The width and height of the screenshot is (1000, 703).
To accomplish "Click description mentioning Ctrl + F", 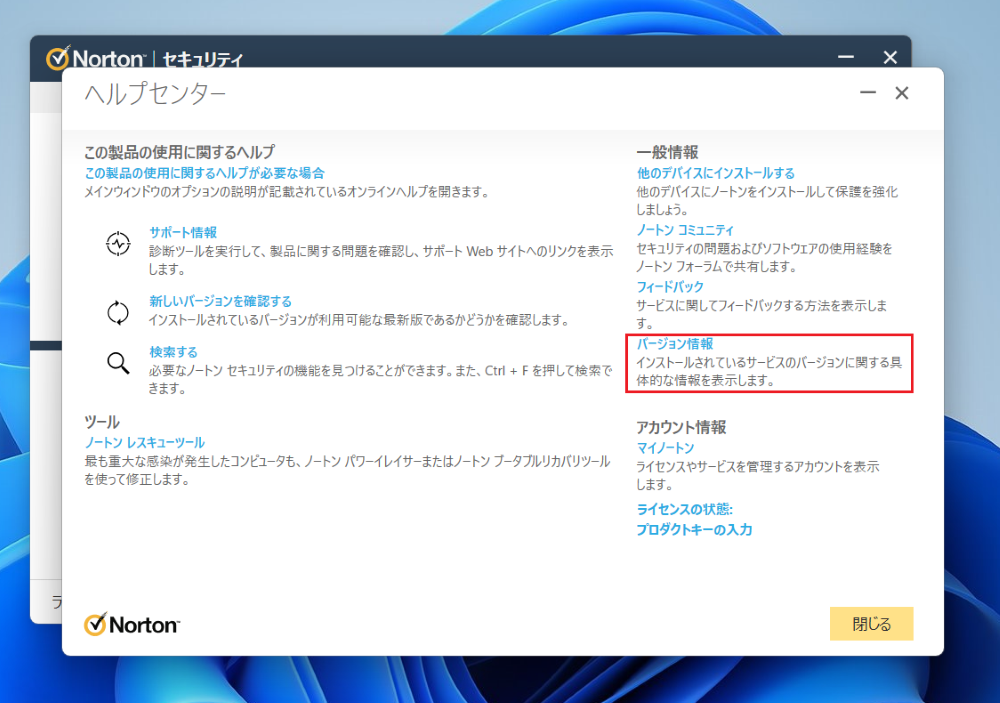I will tap(380, 379).
